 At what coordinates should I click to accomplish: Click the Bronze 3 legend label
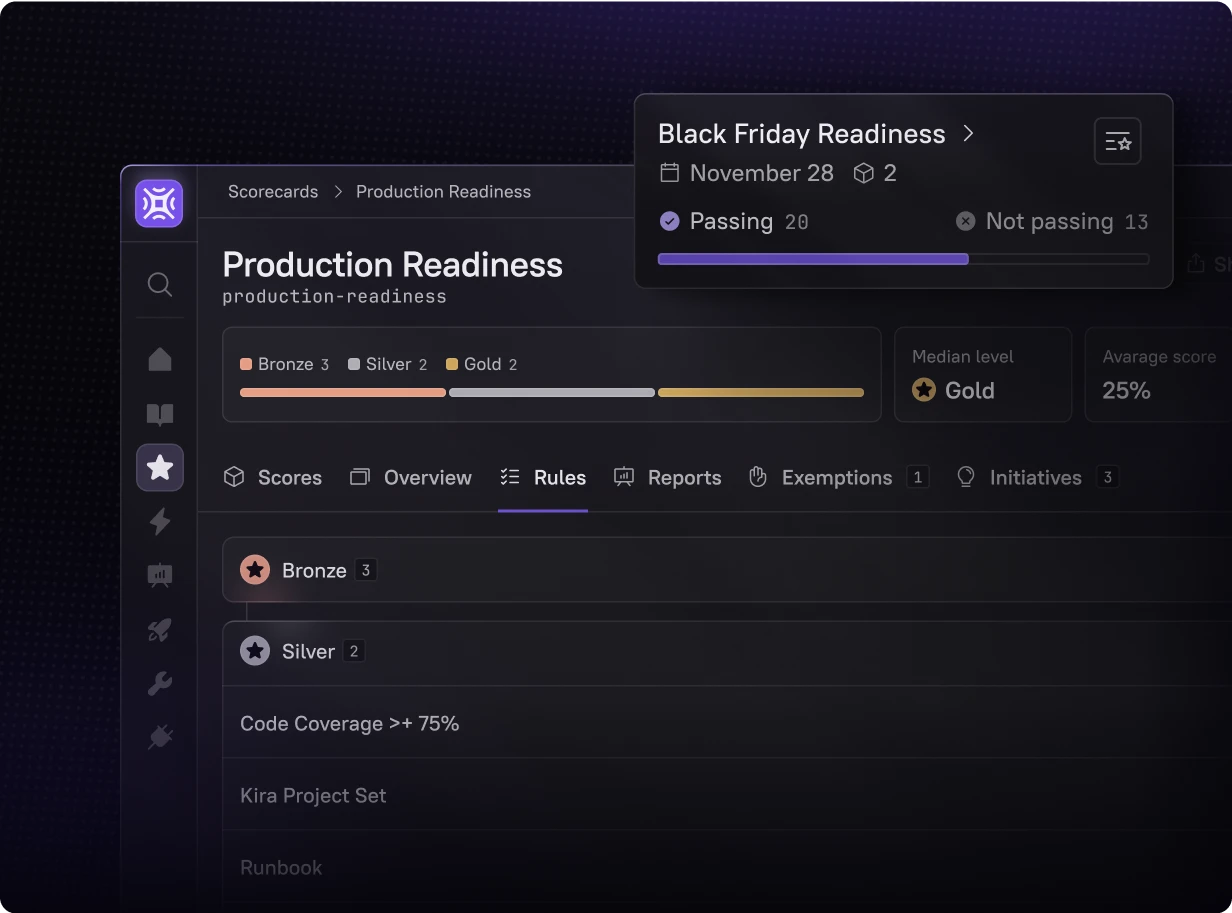pyautogui.click(x=285, y=364)
